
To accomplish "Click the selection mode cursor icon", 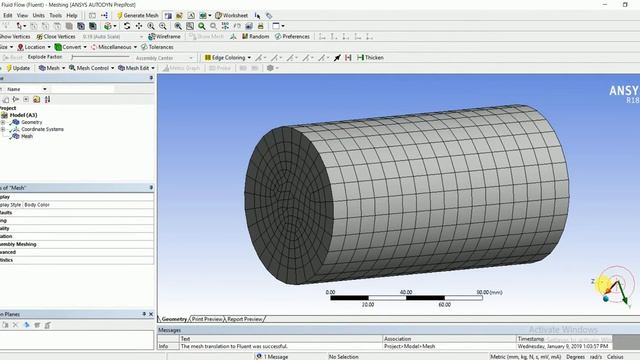I will (x=19, y=26).
